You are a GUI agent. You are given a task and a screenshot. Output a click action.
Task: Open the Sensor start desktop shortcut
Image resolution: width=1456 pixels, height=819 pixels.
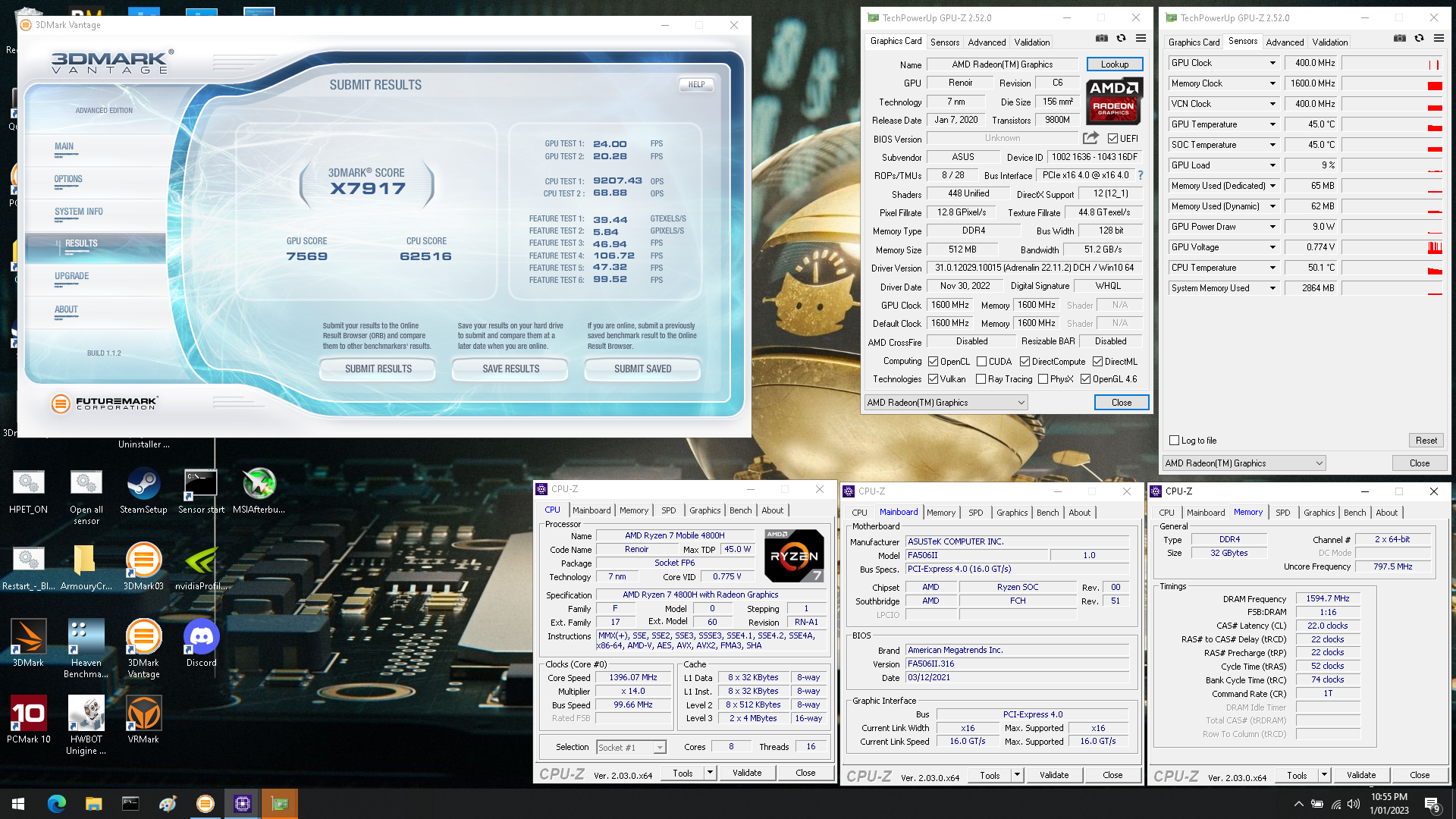point(201,492)
